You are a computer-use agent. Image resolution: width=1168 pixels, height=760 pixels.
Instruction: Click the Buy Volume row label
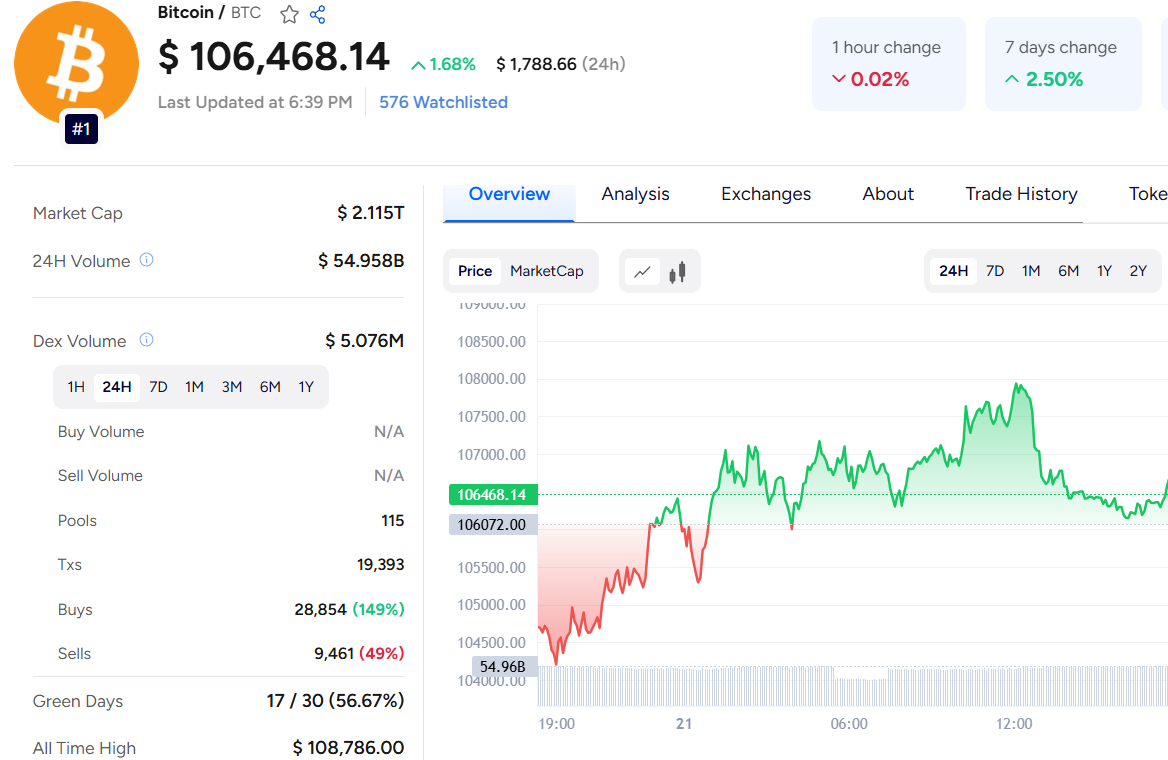coord(101,432)
